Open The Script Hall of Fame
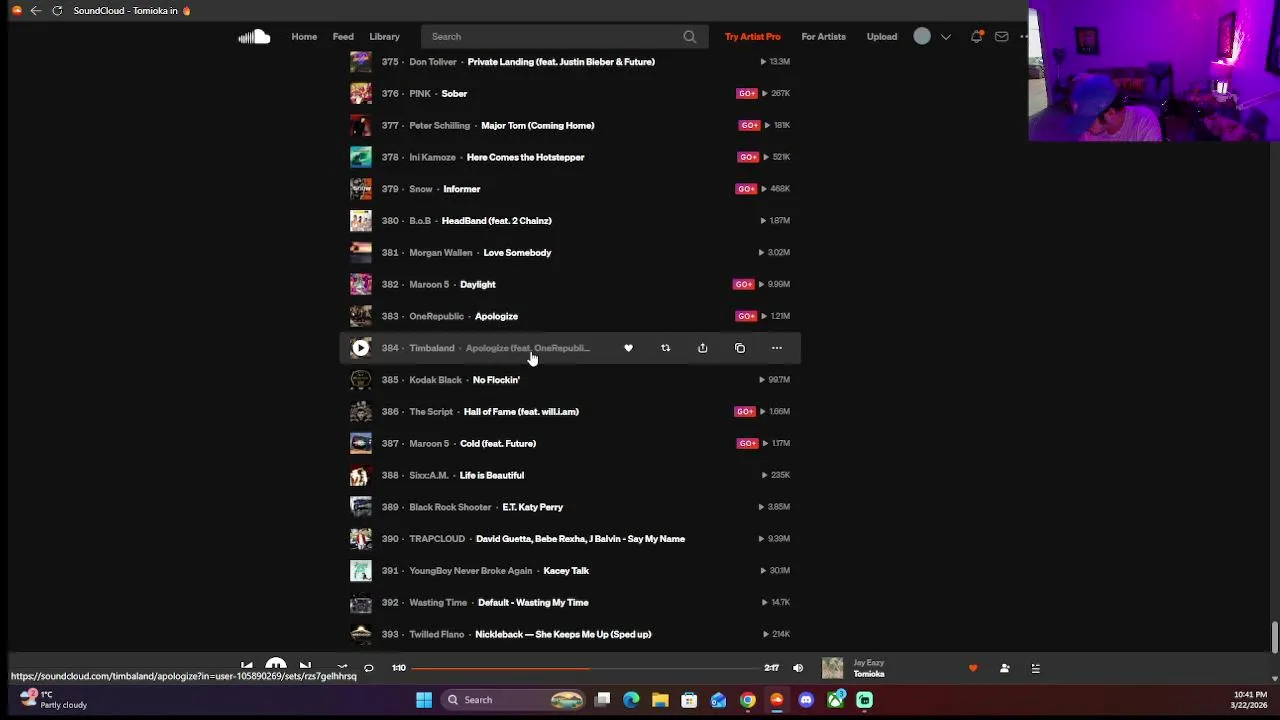 pyautogui.click(x=521, y=412)
